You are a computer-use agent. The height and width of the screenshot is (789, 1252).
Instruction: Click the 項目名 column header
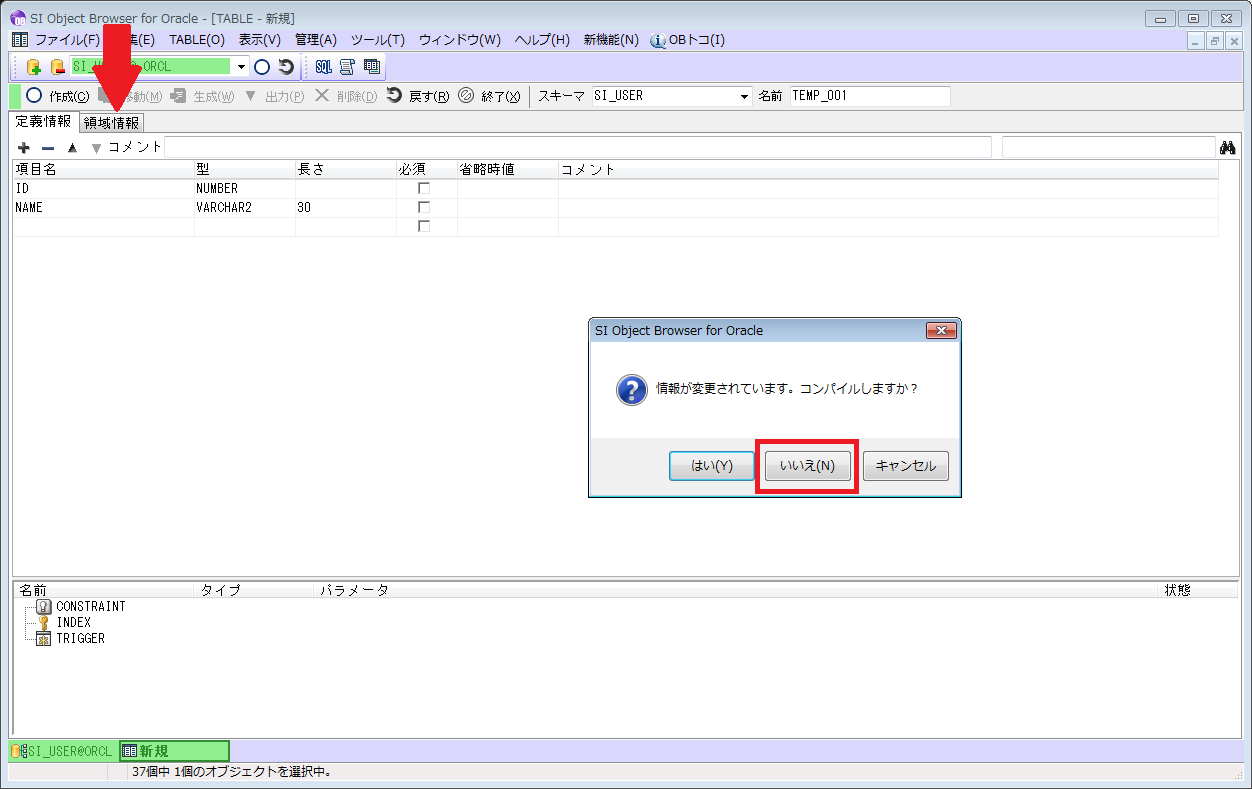click(x=103, y=169)
